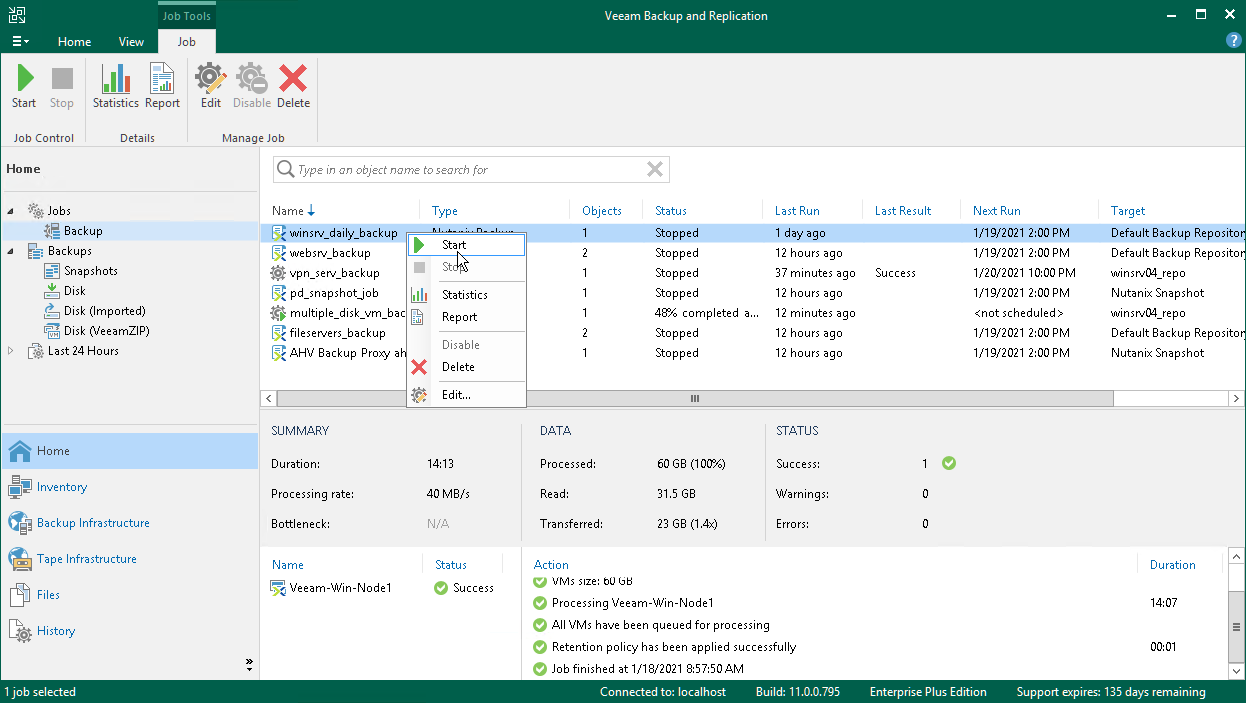Switch to the View ribbon tab
The height and width of the screenshot is (703, 1246).
(x=131, y=42)
